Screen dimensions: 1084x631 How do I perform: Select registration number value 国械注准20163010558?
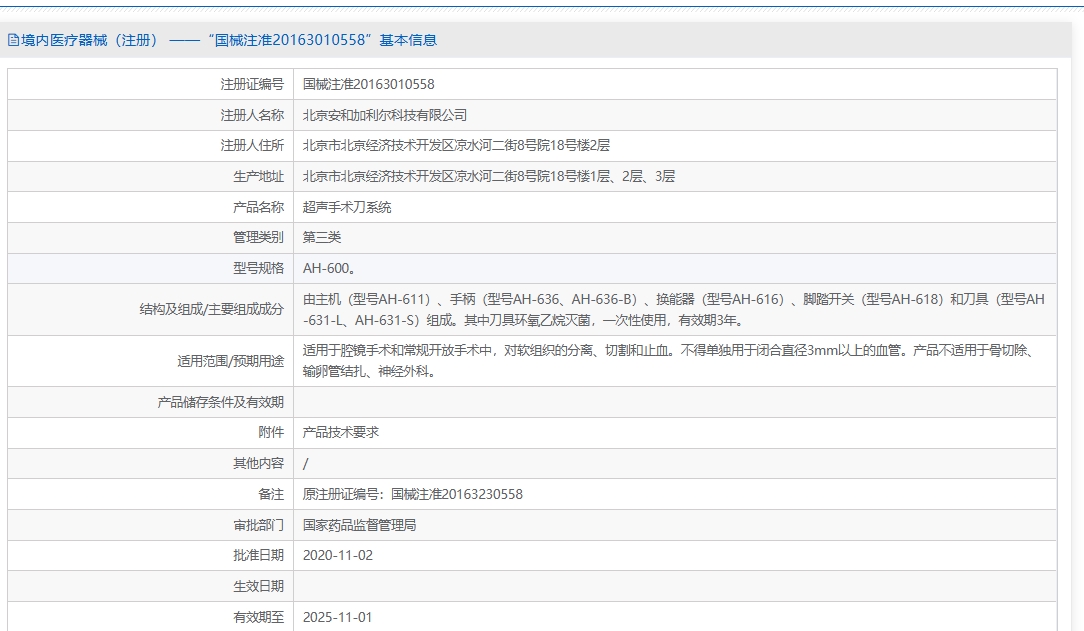pyautogui.click(x=368, y=84)
